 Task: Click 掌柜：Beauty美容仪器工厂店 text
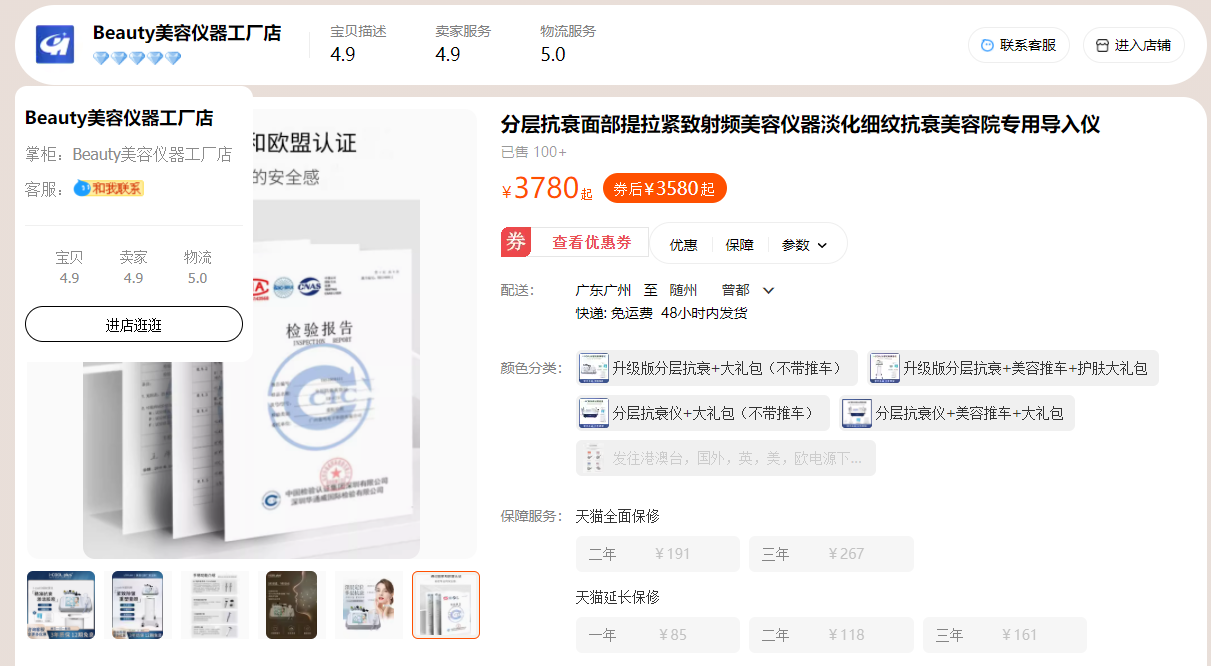click(x=129, y=154)
